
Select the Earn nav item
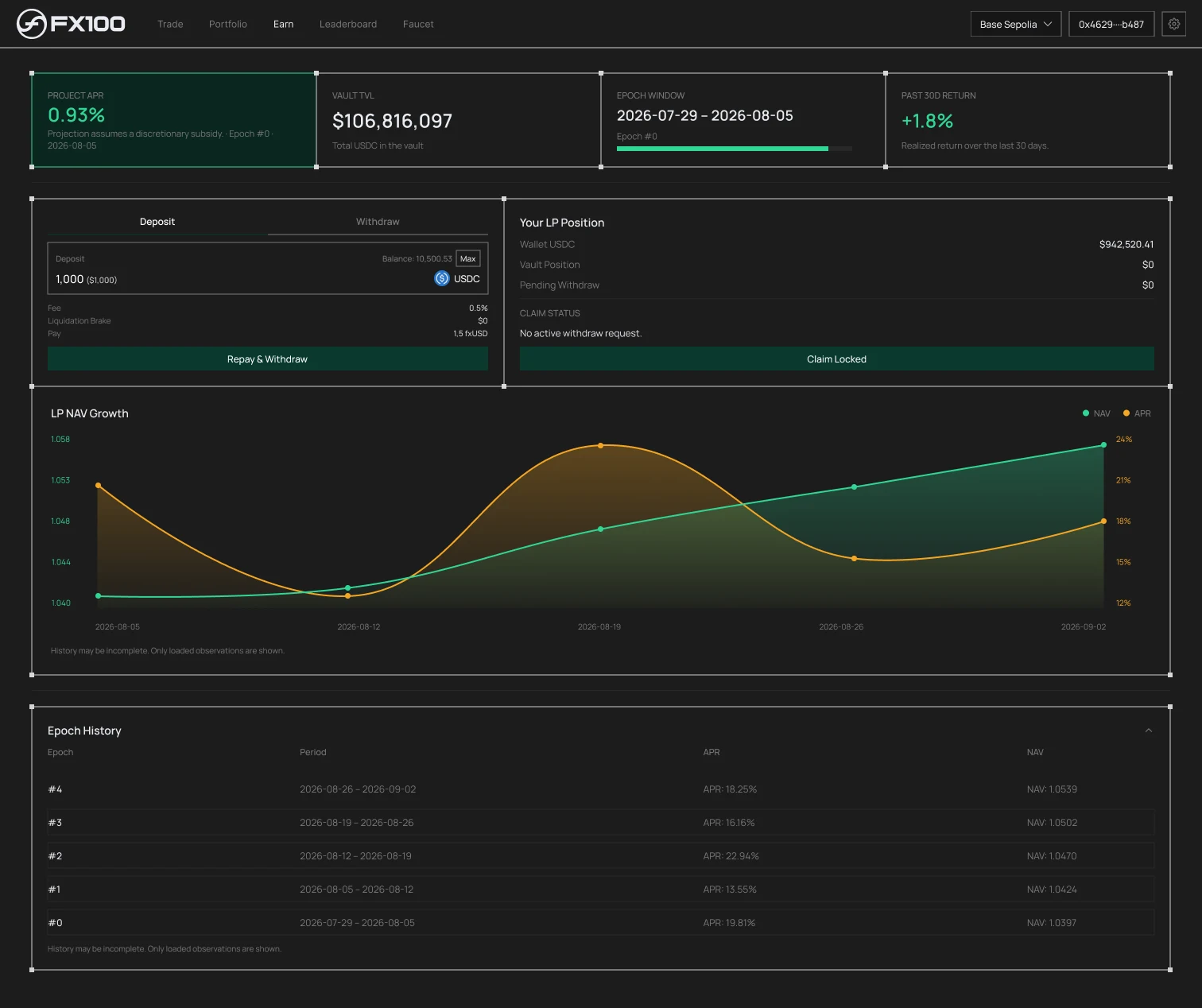coord(284,24)
